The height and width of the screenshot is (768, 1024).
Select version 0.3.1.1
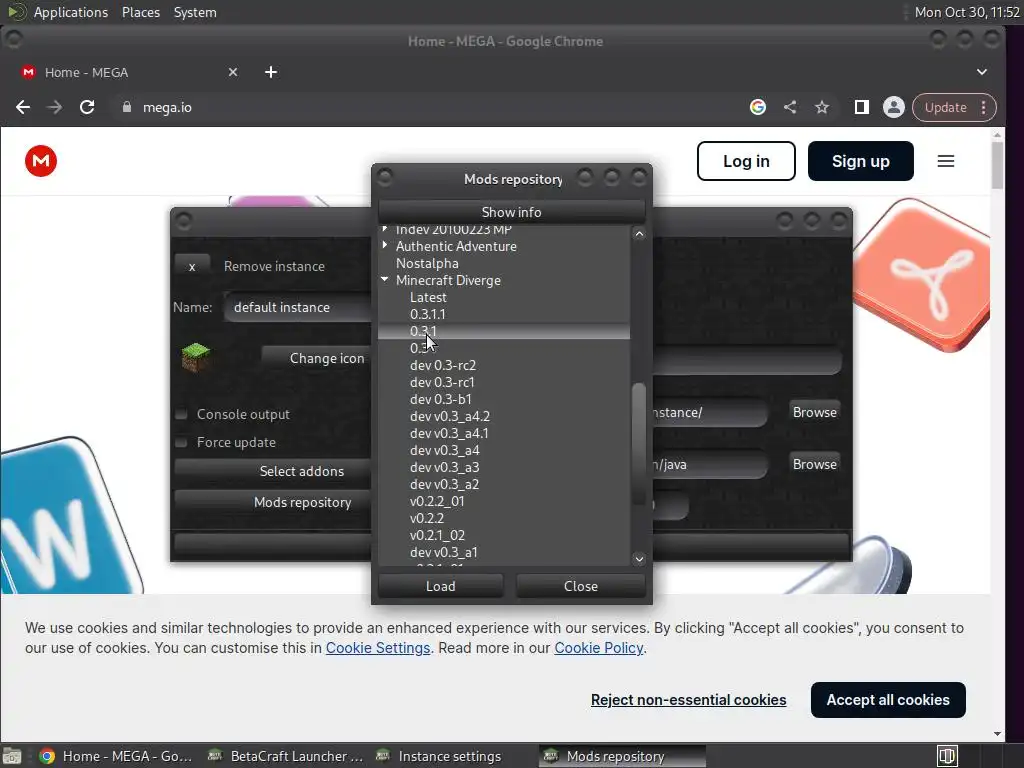pyautogui.click(x=428, y=314)
